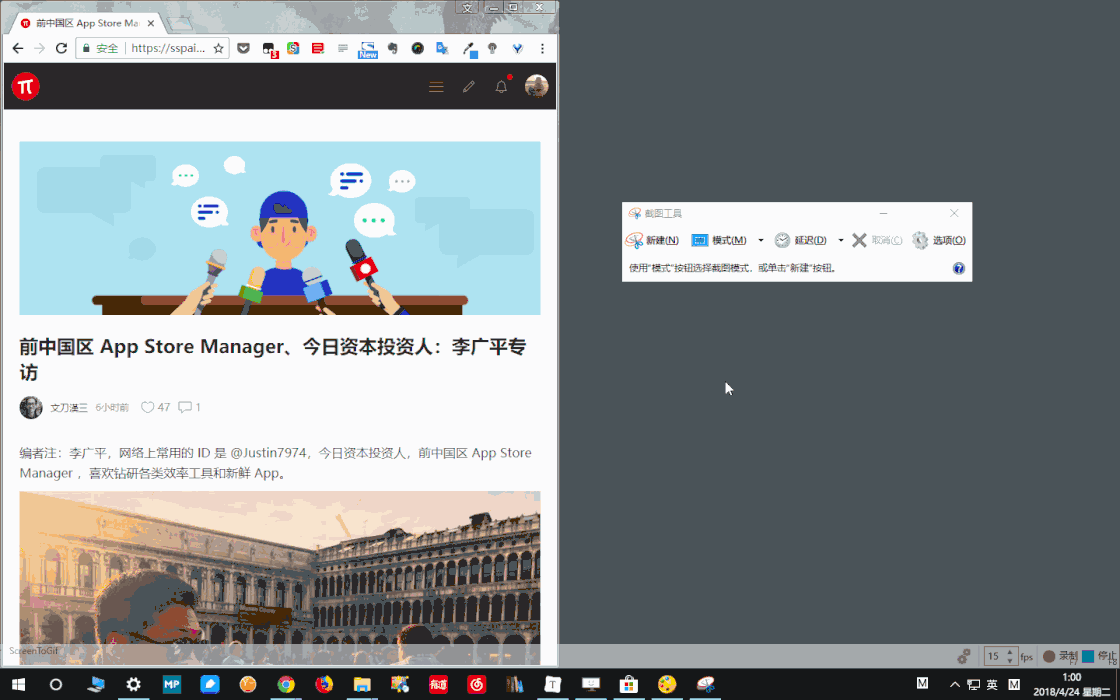Reload the page in Chrome

pos(61,49)
